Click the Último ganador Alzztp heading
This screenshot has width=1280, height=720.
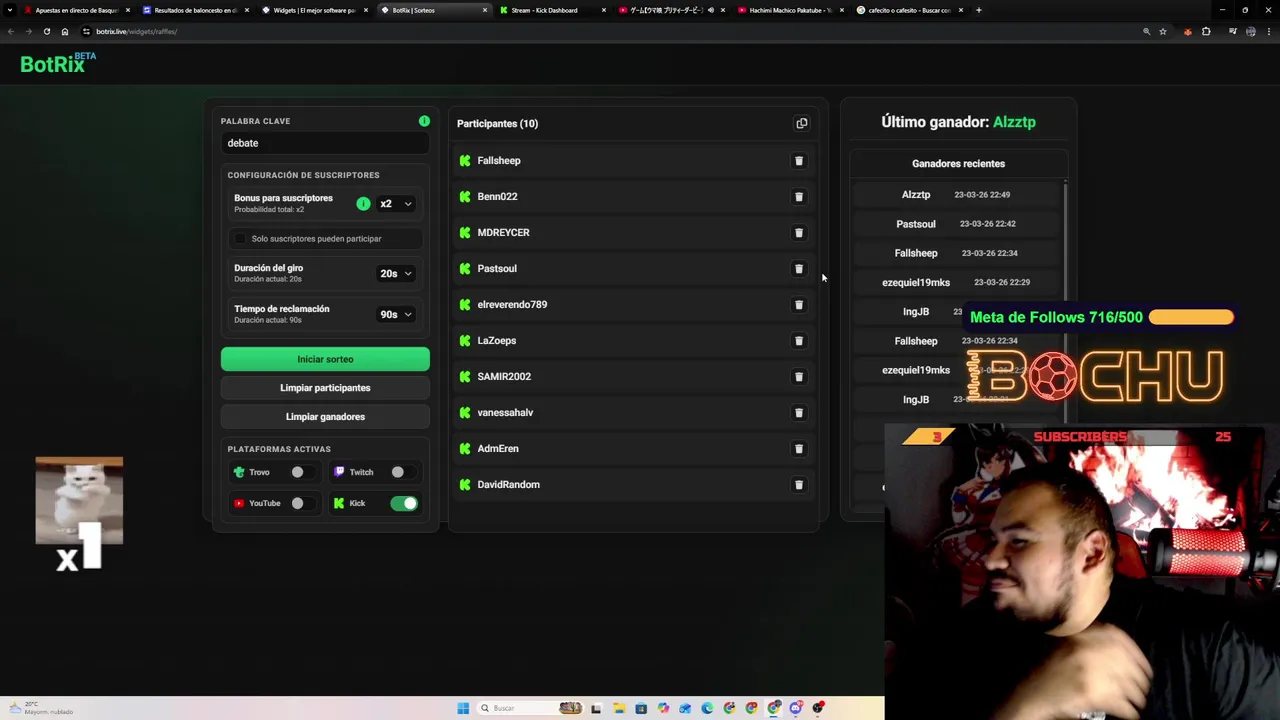coord(958,122)
